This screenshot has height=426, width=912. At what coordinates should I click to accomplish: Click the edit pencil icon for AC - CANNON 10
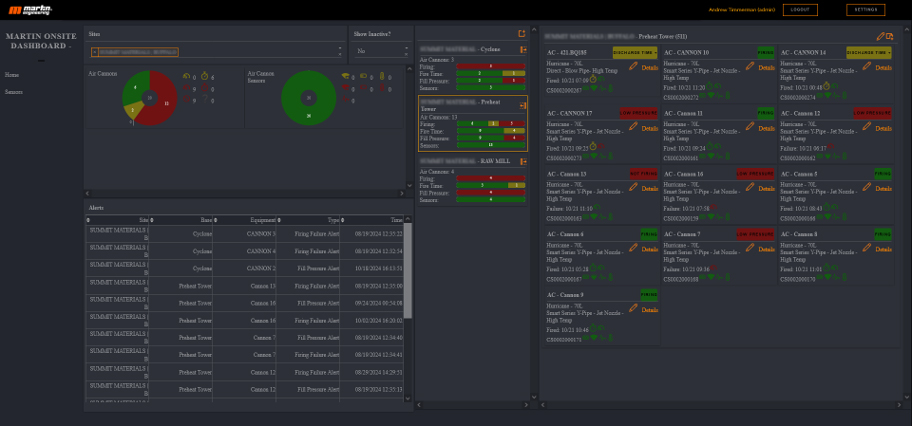750,66
